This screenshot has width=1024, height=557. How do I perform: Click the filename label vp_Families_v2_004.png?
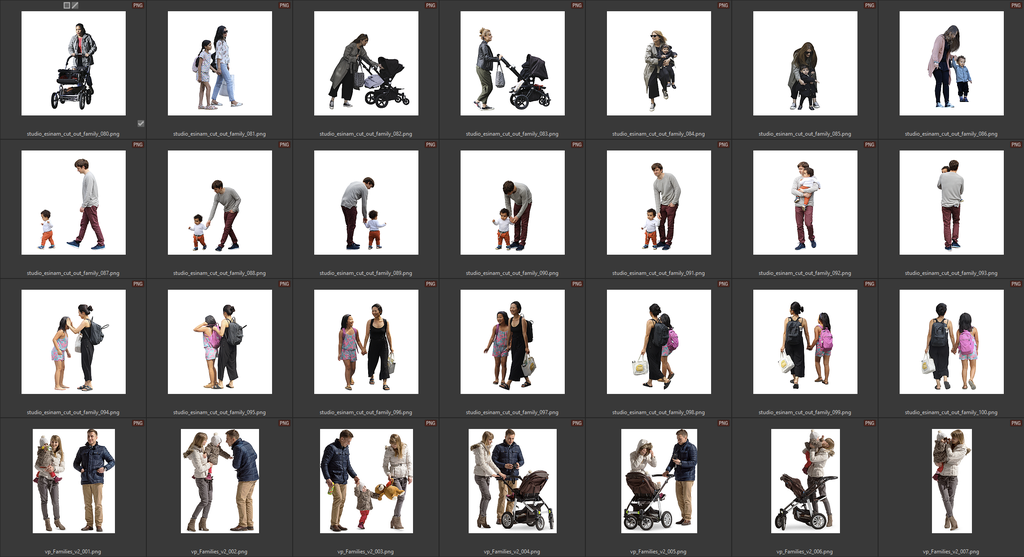[x=512, y=550]
